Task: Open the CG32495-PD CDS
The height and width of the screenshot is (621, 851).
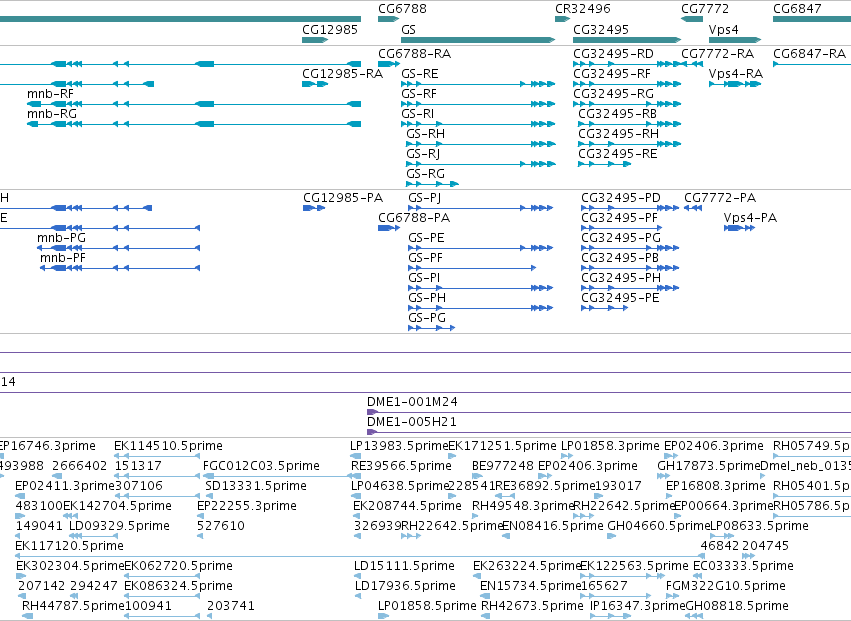Action: (x=630, y=208)
